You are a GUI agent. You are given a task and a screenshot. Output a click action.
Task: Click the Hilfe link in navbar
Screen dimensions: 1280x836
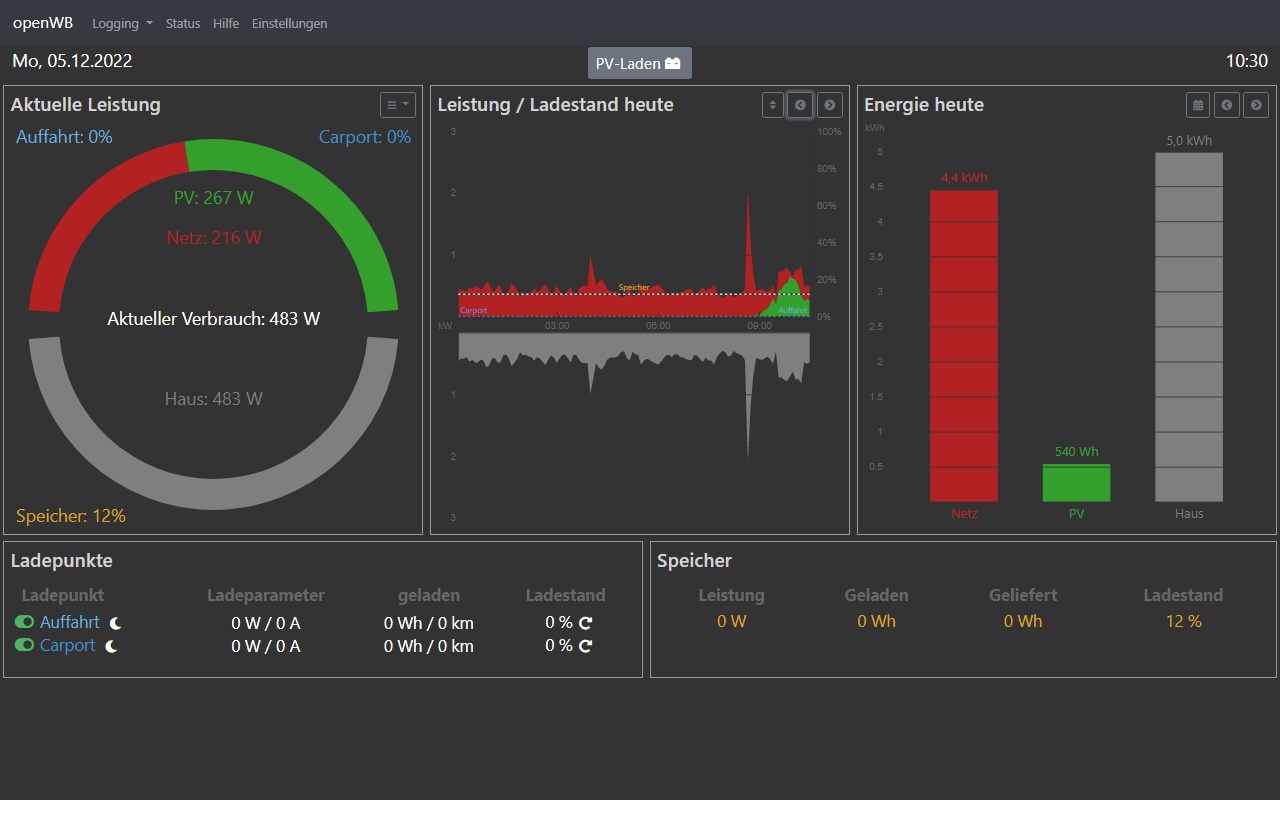point(226,23)
